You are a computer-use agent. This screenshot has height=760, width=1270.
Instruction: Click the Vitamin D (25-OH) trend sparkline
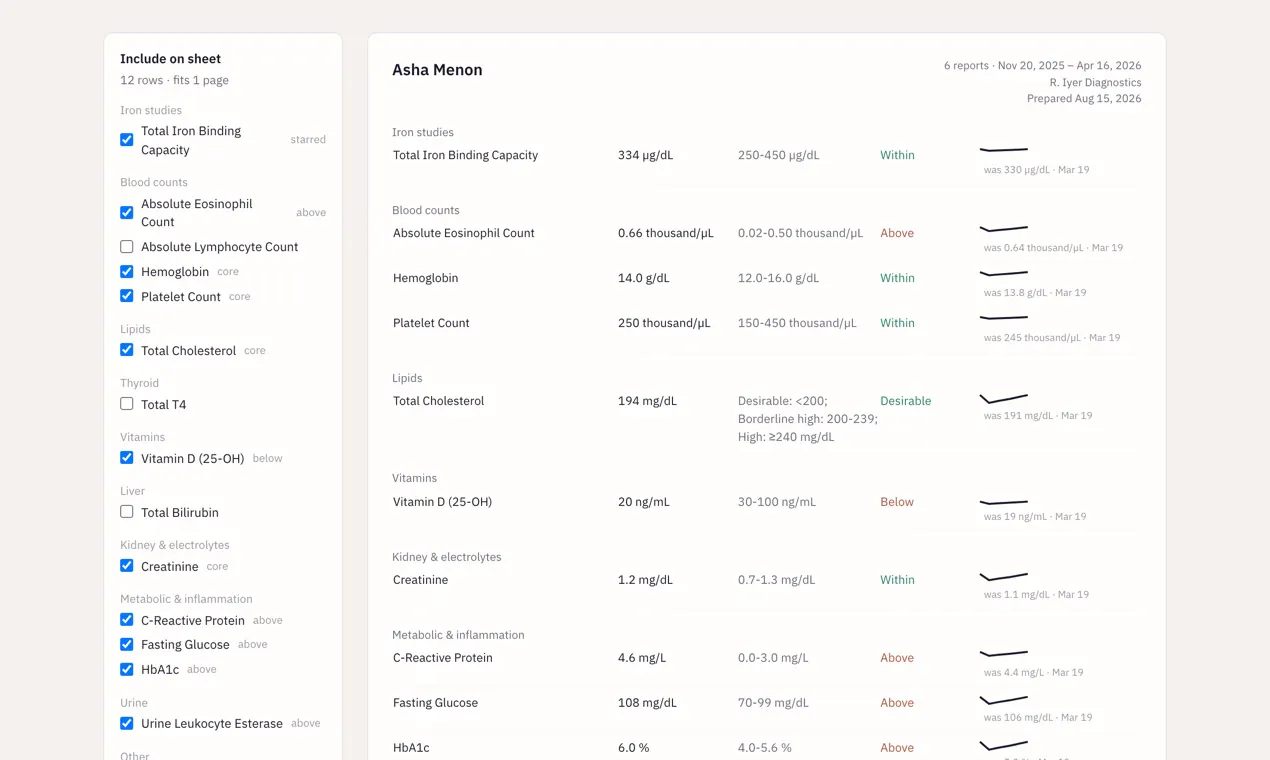click(x=1004, y=501)
